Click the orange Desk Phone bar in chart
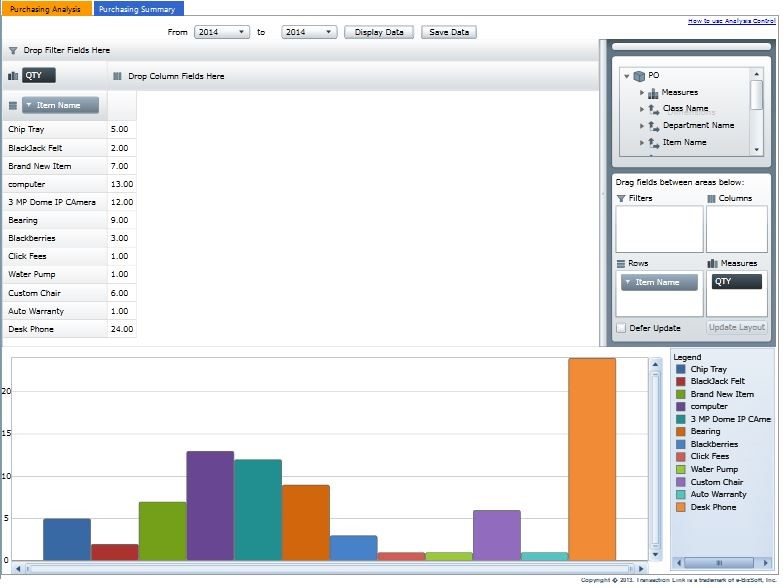This screenshot has width=783, height=588. [x=592, y=459]
